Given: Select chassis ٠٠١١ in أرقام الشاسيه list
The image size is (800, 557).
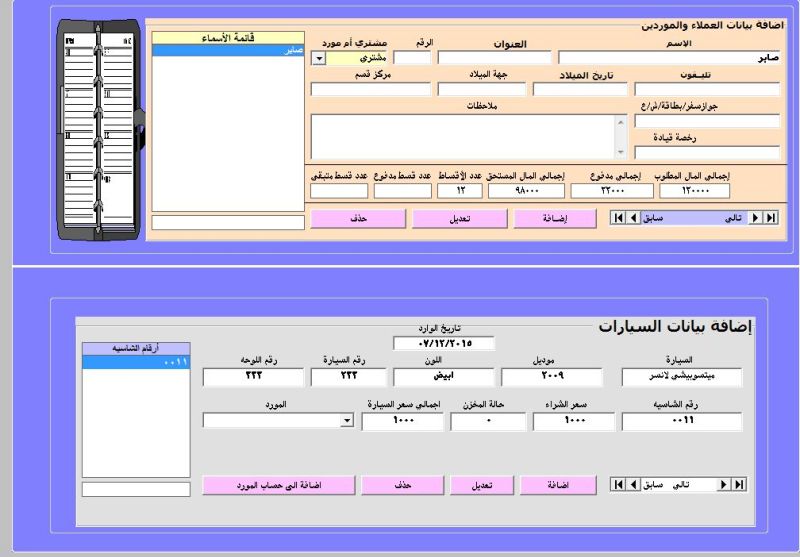Looking at the screenshot, I should pos(136,362).
